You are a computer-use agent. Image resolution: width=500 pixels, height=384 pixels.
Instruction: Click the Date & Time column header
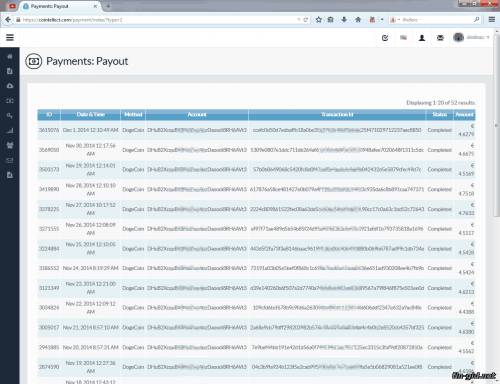point(91,115)
